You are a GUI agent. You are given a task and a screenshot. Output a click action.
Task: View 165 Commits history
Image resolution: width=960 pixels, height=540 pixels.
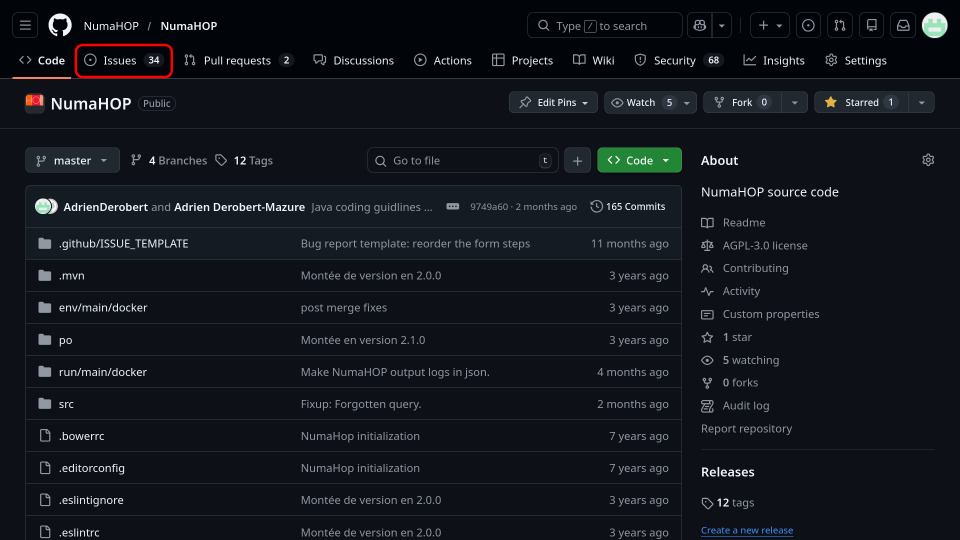628,207
